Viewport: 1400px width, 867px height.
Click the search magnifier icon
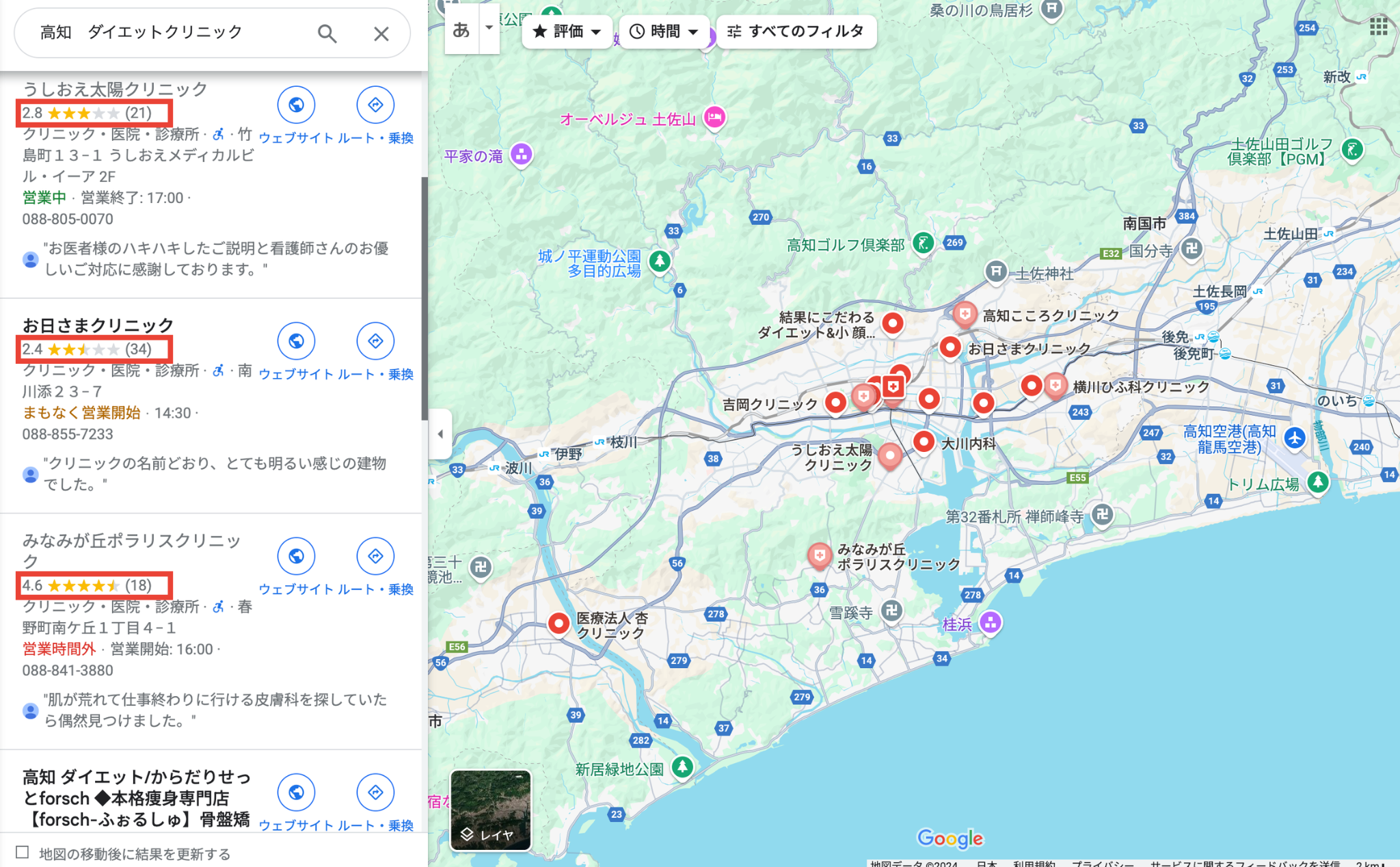pyautogui.click(x=327, y=33)
